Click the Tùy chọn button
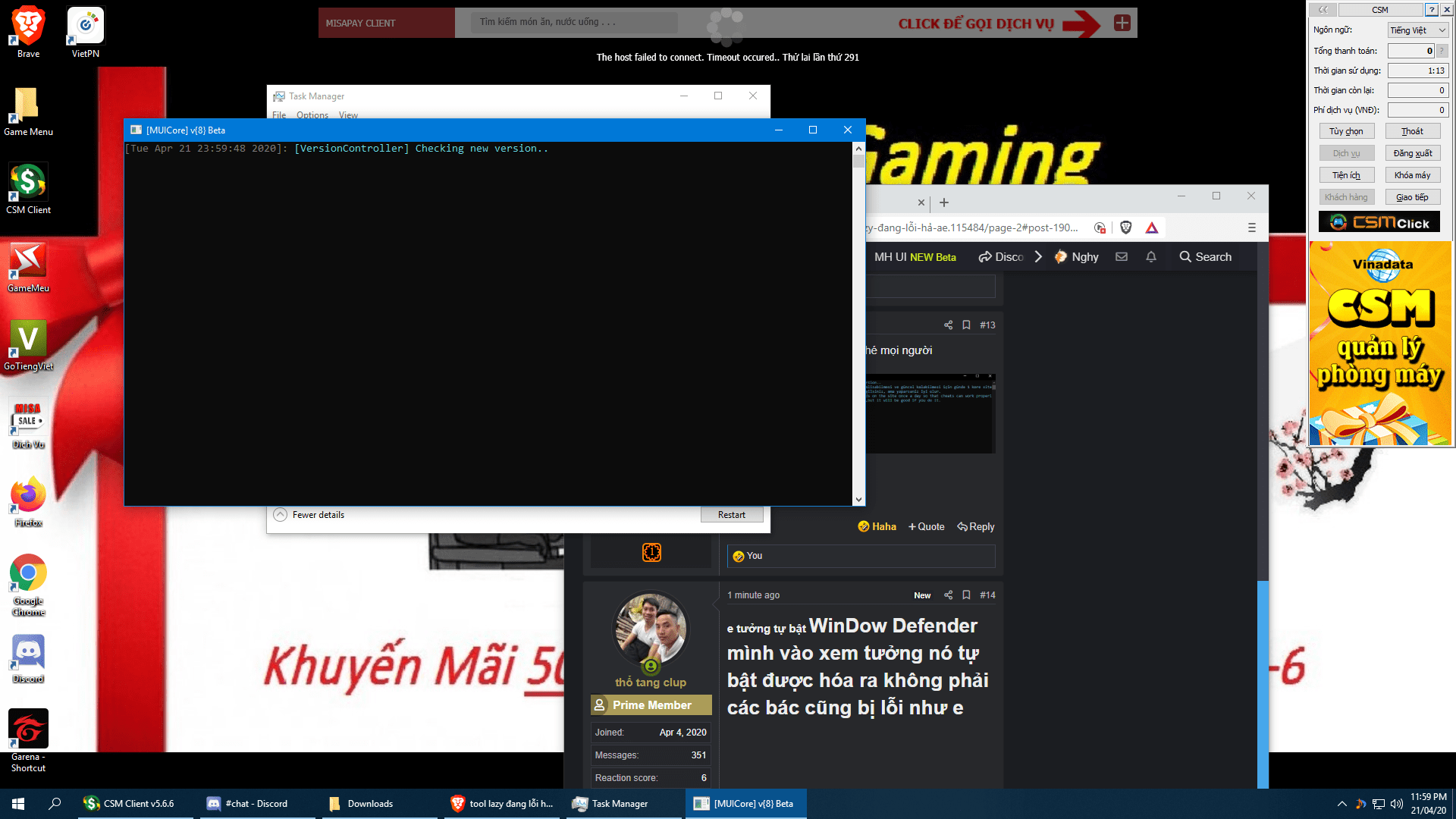 tap(1346, 131)
